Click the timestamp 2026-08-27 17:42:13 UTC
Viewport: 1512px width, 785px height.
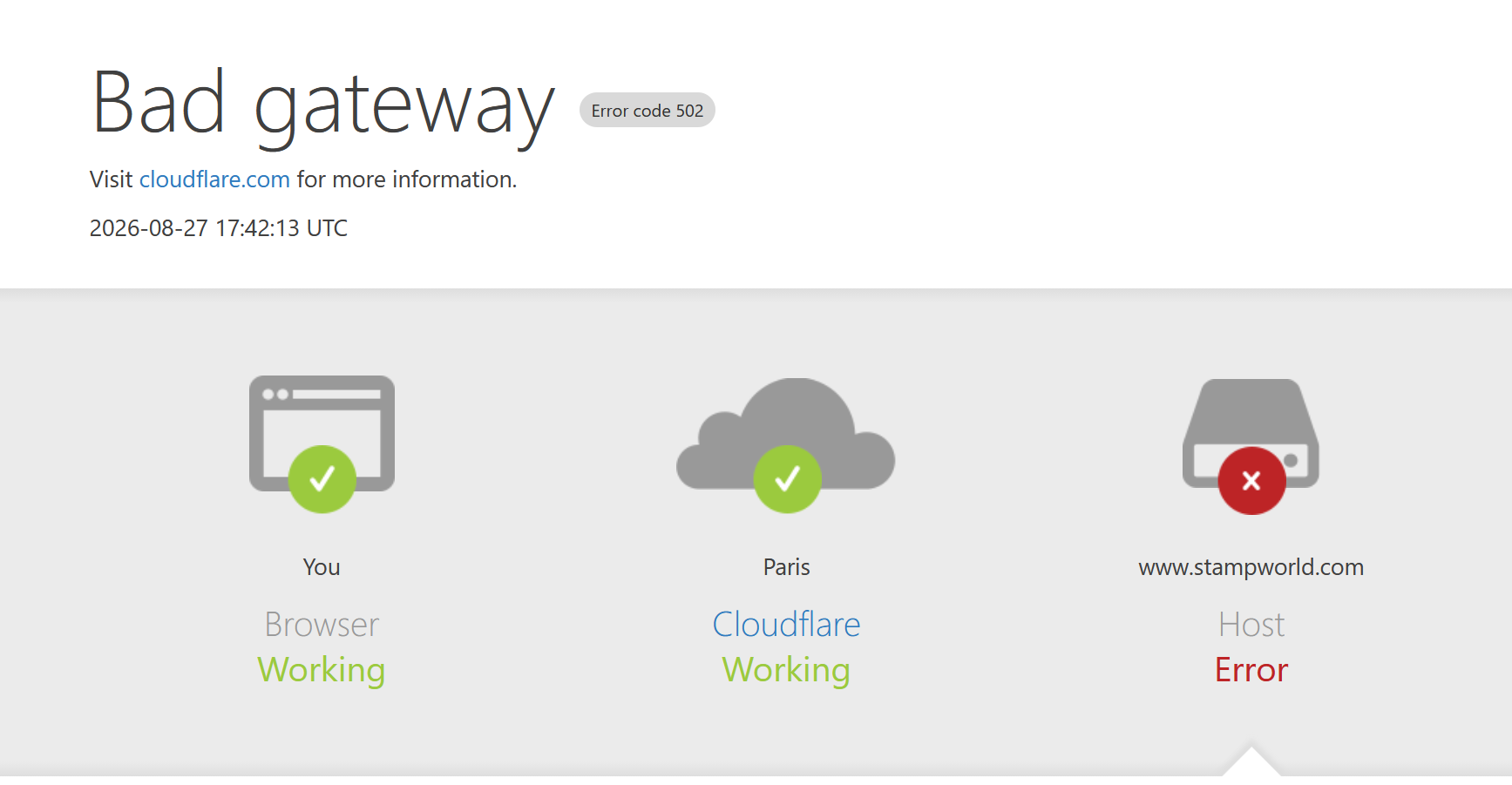coord(219,228)
